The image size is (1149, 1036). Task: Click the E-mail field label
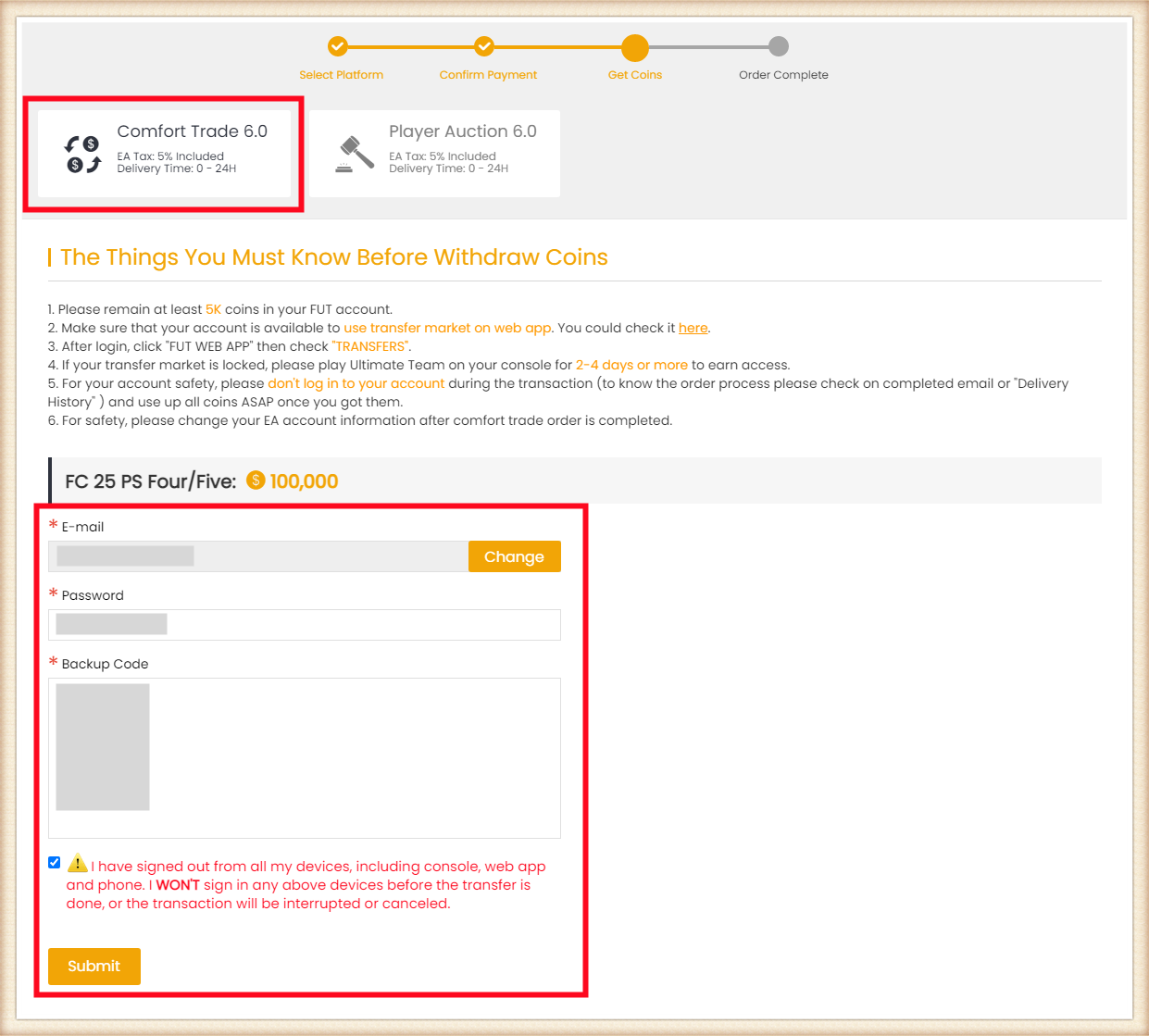(82, 527)
